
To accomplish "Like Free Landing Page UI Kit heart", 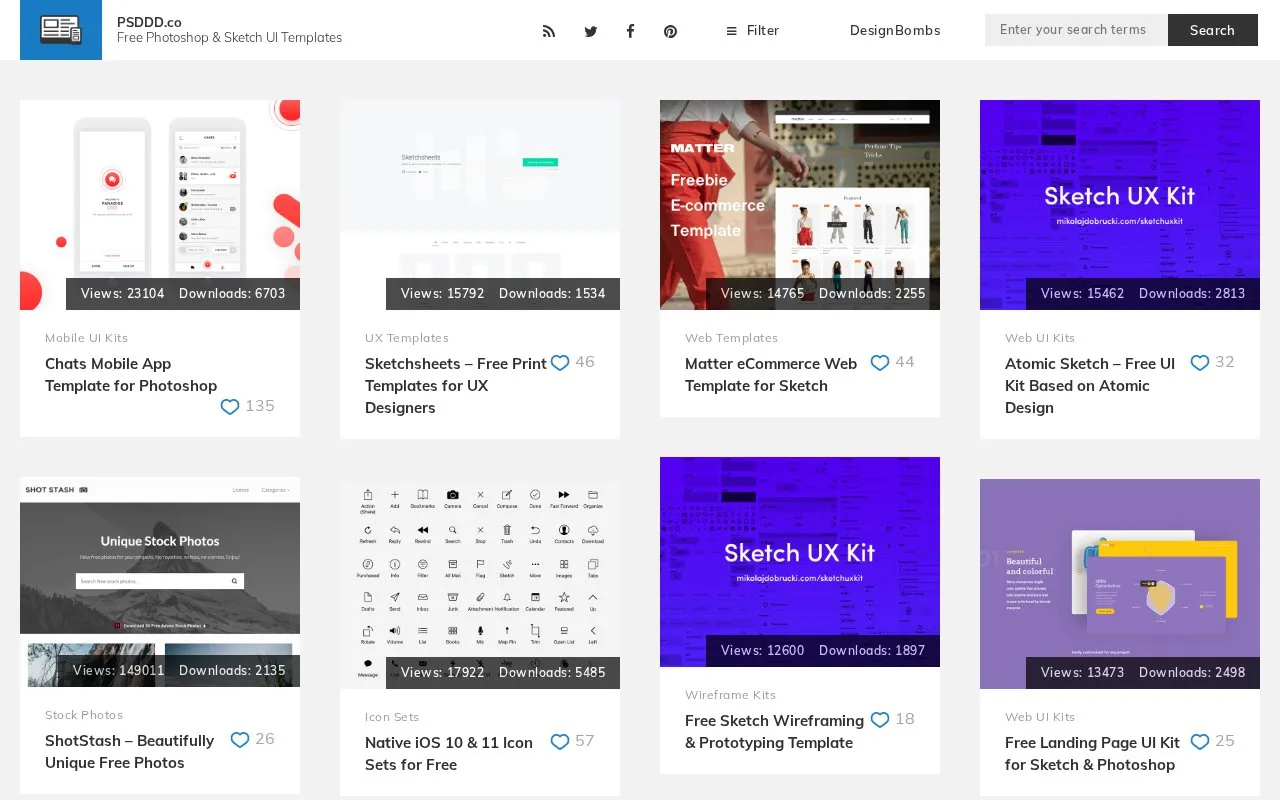I will click(x=1200, y=742).
